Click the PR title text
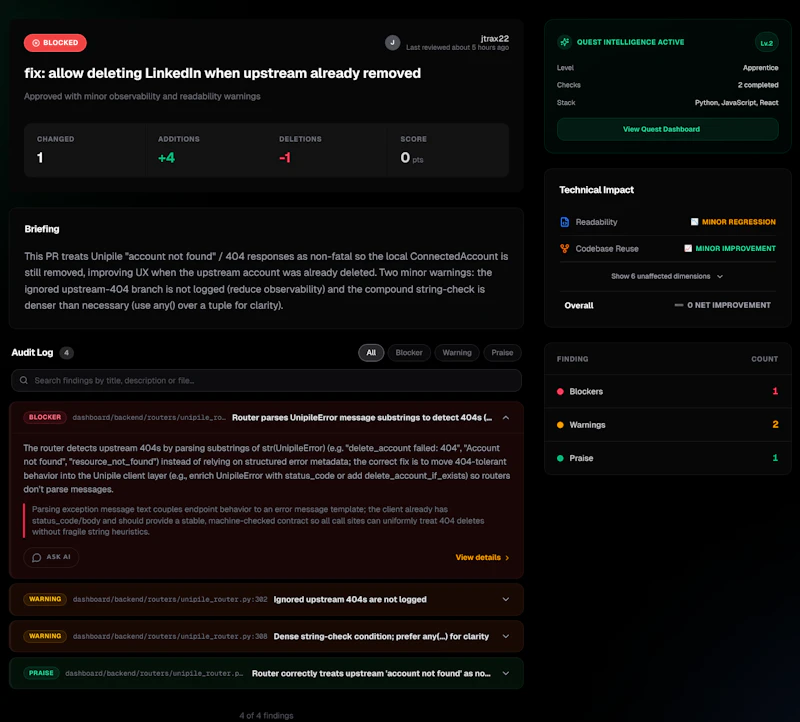 (x=222, y=73)
